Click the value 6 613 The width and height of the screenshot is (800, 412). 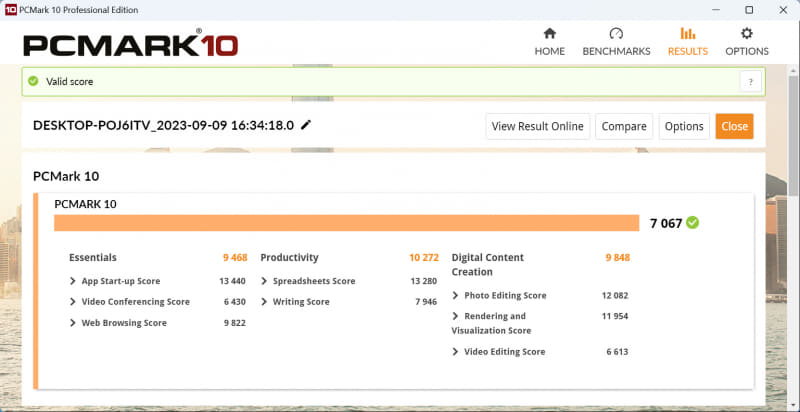pos(617,352)
